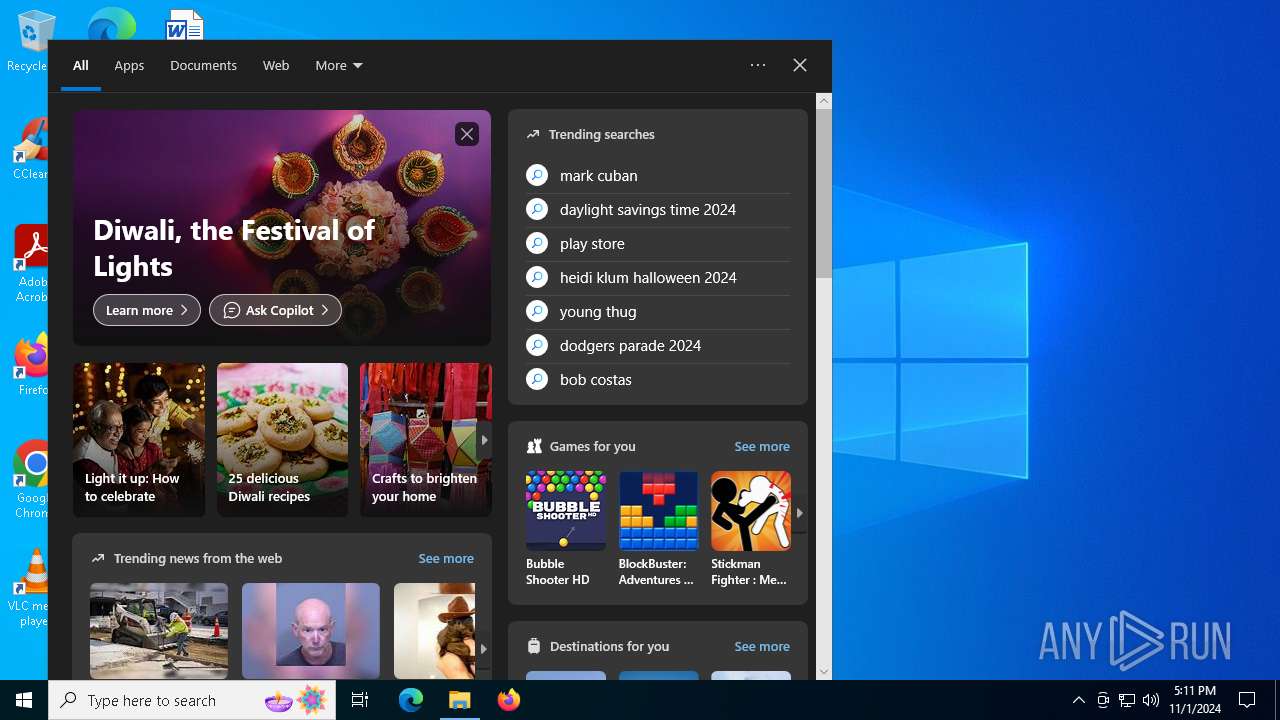Switch to the Documents tab
This screenshot has height=720, width=1280.
click(203, 65)
